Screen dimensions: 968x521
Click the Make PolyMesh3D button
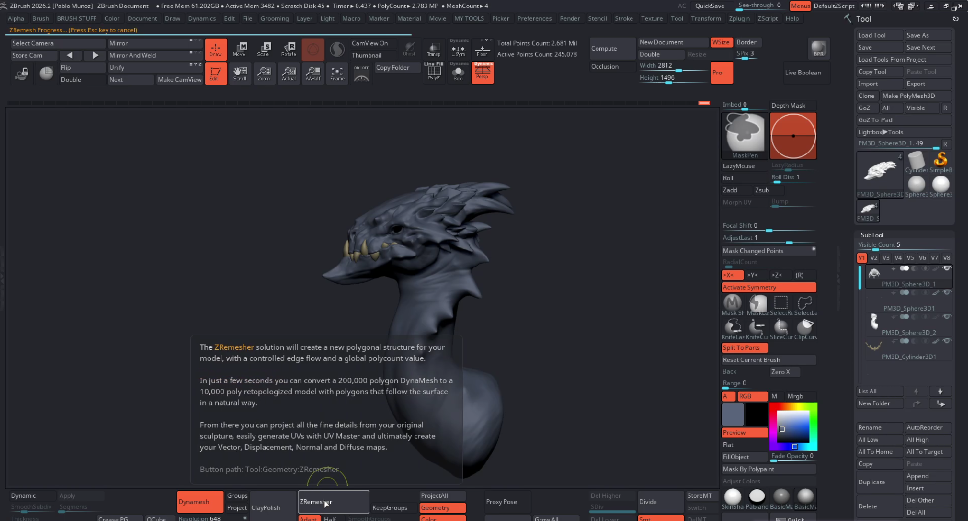[x=916, y=96]
